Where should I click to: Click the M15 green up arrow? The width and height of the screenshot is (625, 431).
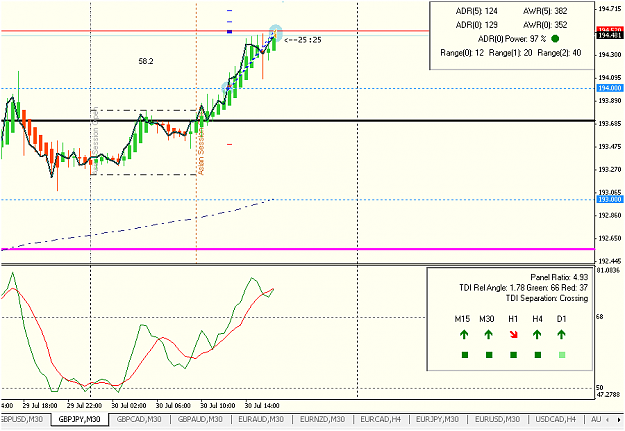pos(464,335)
